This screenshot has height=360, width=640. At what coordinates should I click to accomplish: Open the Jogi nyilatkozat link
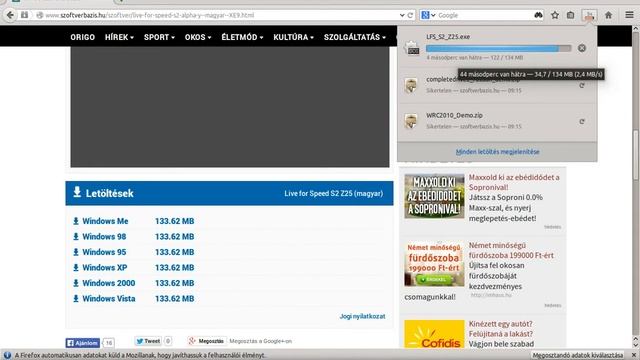tap(362, 316)
